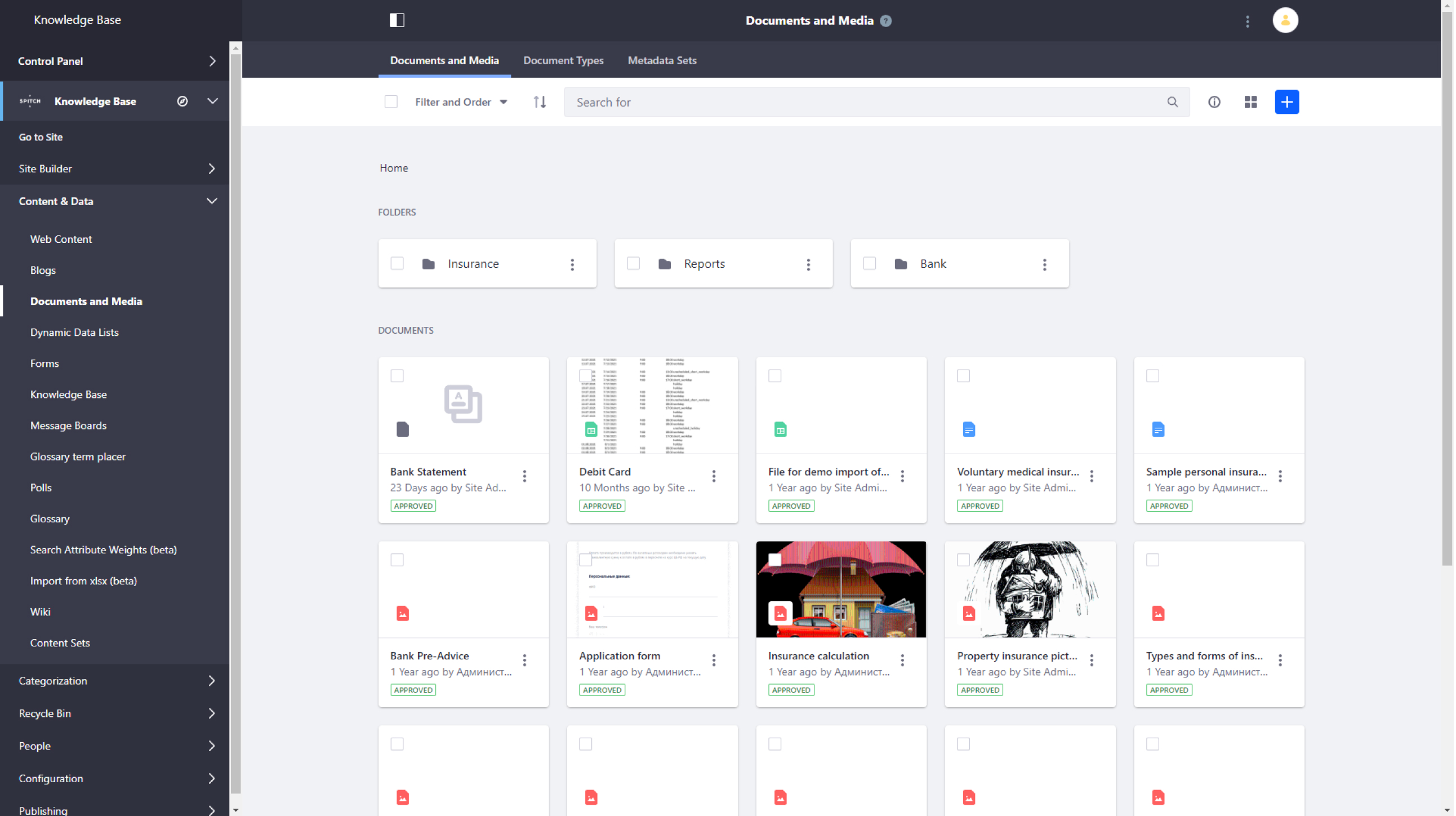The height and width of the screenshot is (816, 1456).
Task: Click the three-dot menu on Insurance folder
Action: pos(572,264)
